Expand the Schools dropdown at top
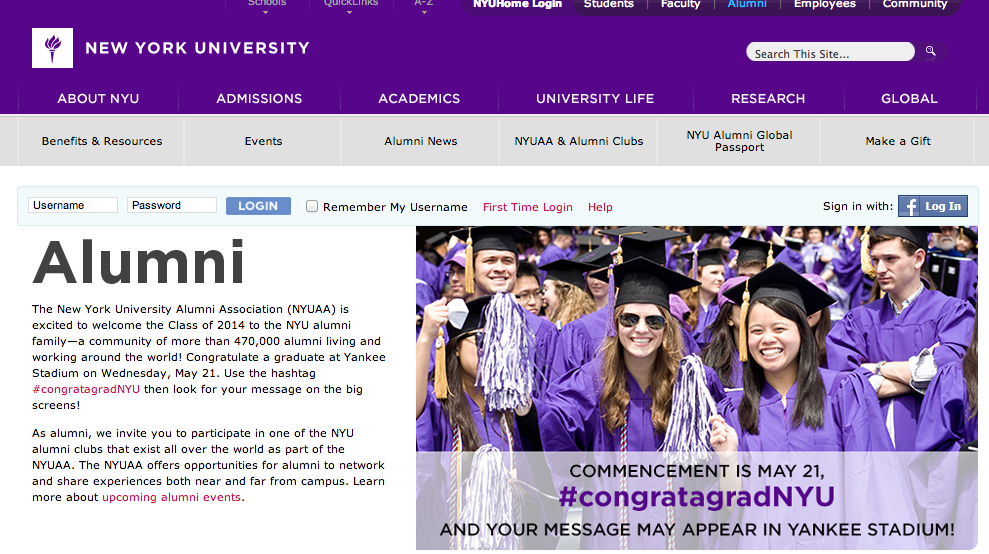 click(267, 4)
